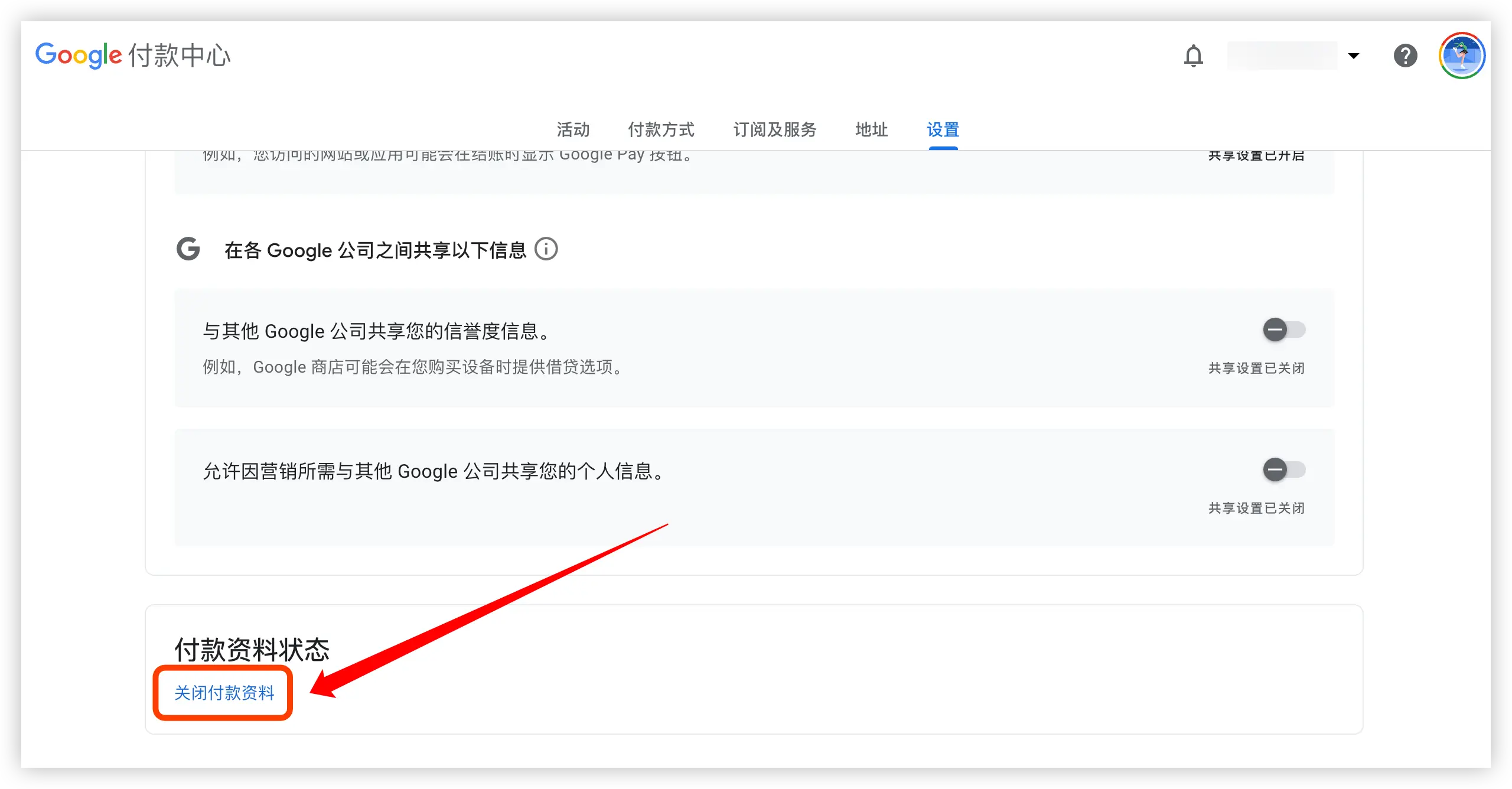Open the blurred account name selector

point(1282,56)
